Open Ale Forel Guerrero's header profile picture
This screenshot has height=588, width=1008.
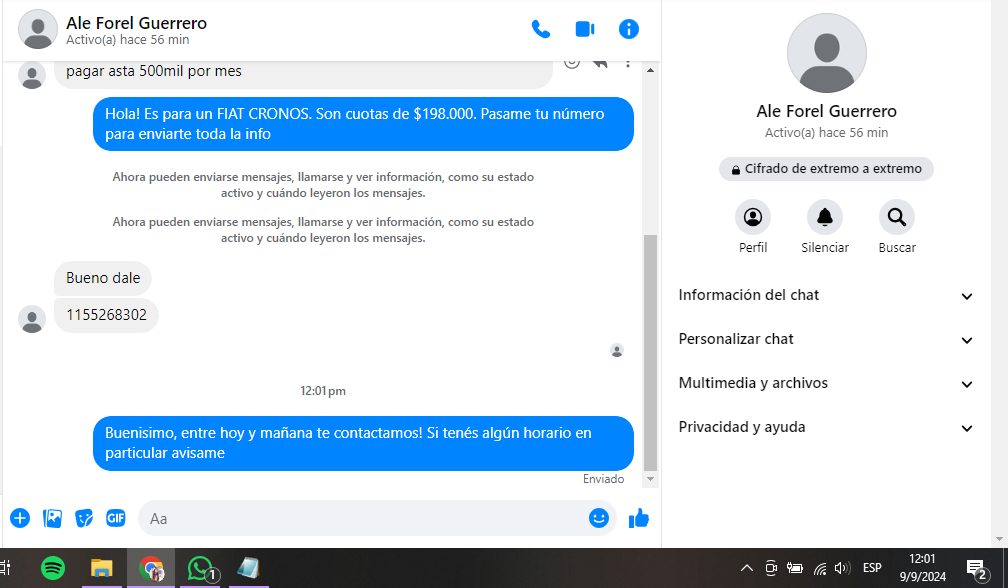[38, 29]
